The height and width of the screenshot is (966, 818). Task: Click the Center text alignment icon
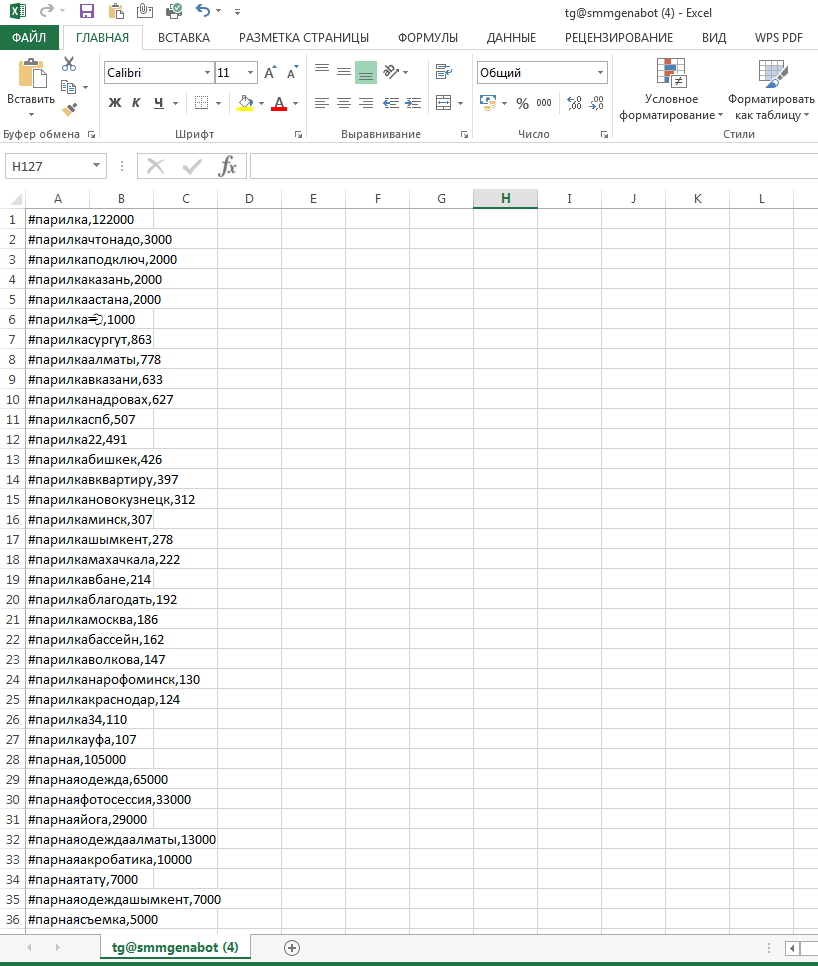click(344, 103)
